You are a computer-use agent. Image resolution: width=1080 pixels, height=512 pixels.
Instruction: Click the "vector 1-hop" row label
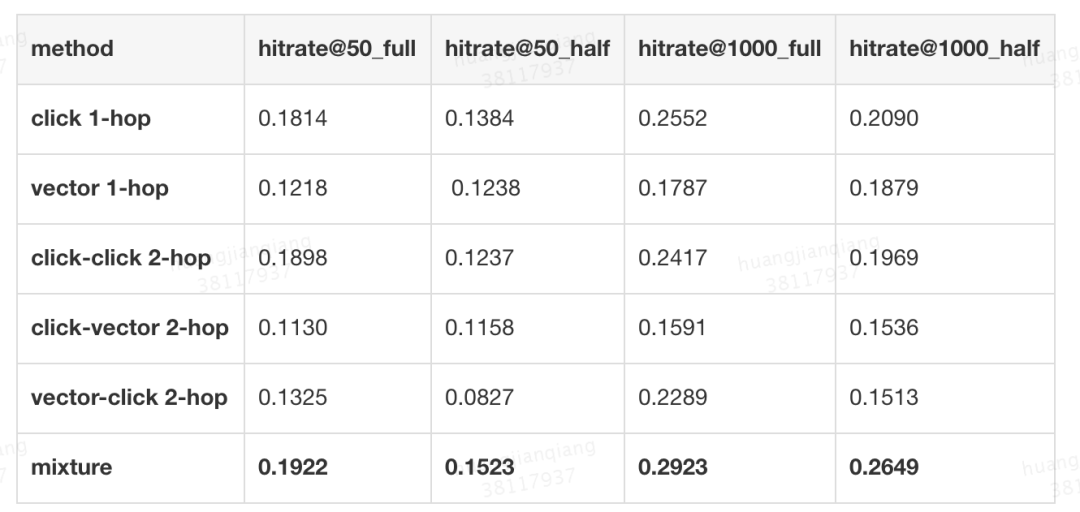[100, 188]
